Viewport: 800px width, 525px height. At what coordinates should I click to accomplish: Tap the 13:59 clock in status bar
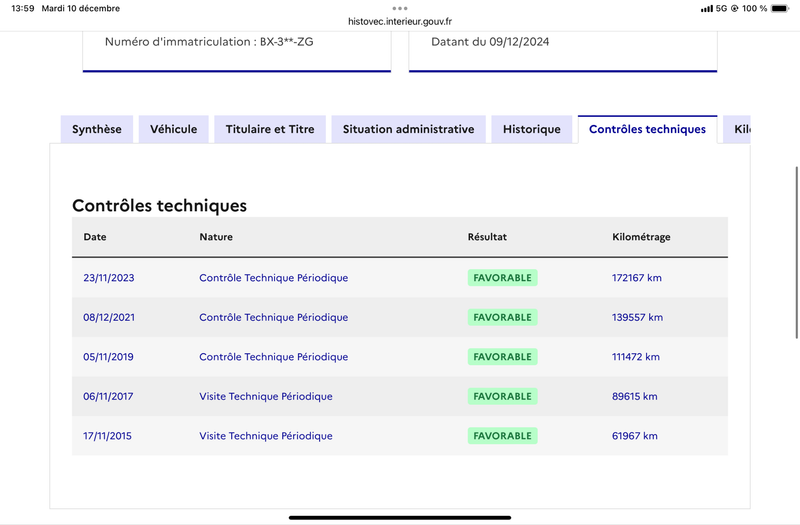22,8
